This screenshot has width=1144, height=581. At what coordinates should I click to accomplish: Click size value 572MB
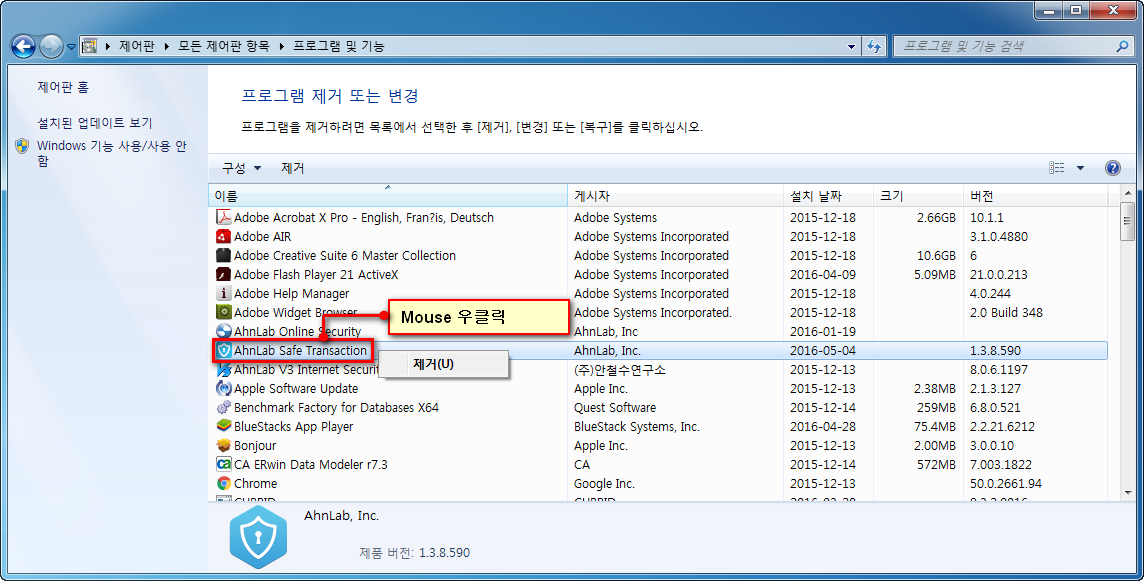click(936, 464)
